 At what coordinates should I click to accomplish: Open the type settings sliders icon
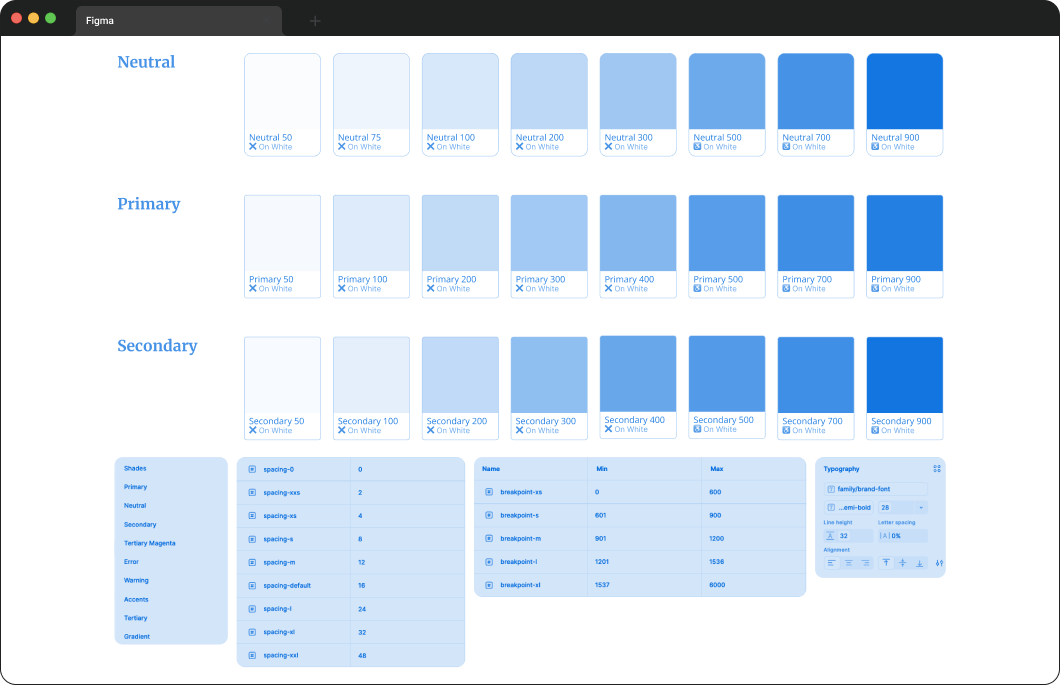click(939, 563)
